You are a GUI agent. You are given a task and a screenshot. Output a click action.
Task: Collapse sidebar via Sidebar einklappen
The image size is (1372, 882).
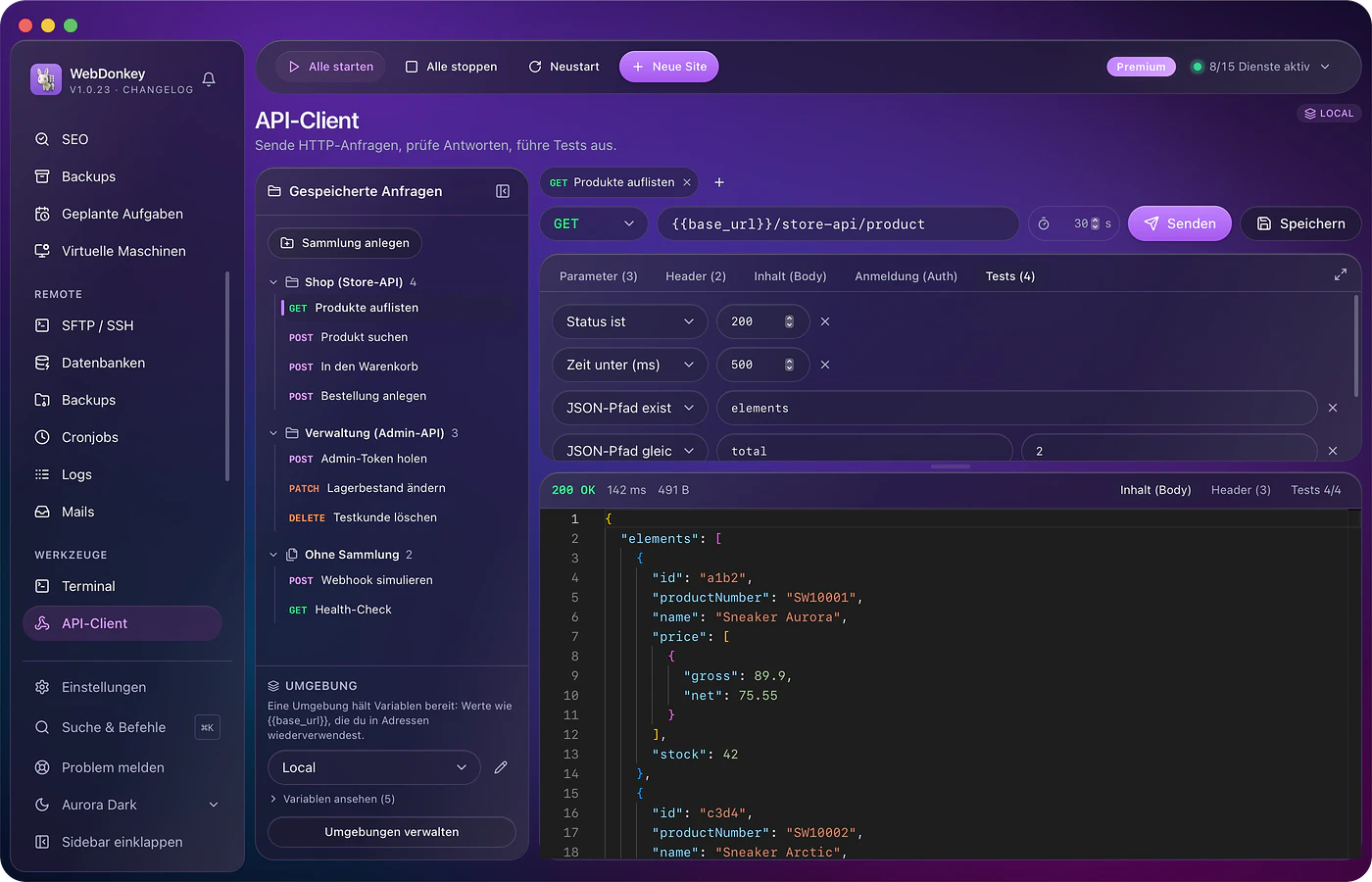pos(122,842)
